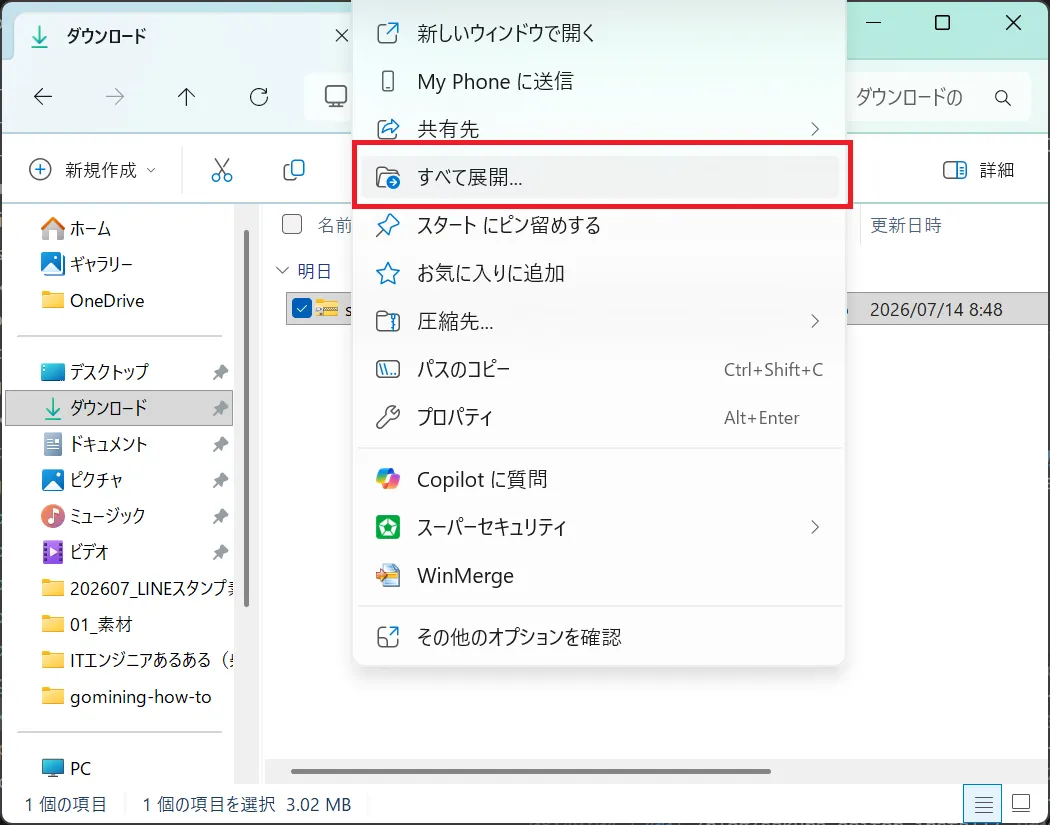1050x825 pixels.
Task: Select すべて展開... from the context menu
Action: pyautogui.click(x=599, y=177)
